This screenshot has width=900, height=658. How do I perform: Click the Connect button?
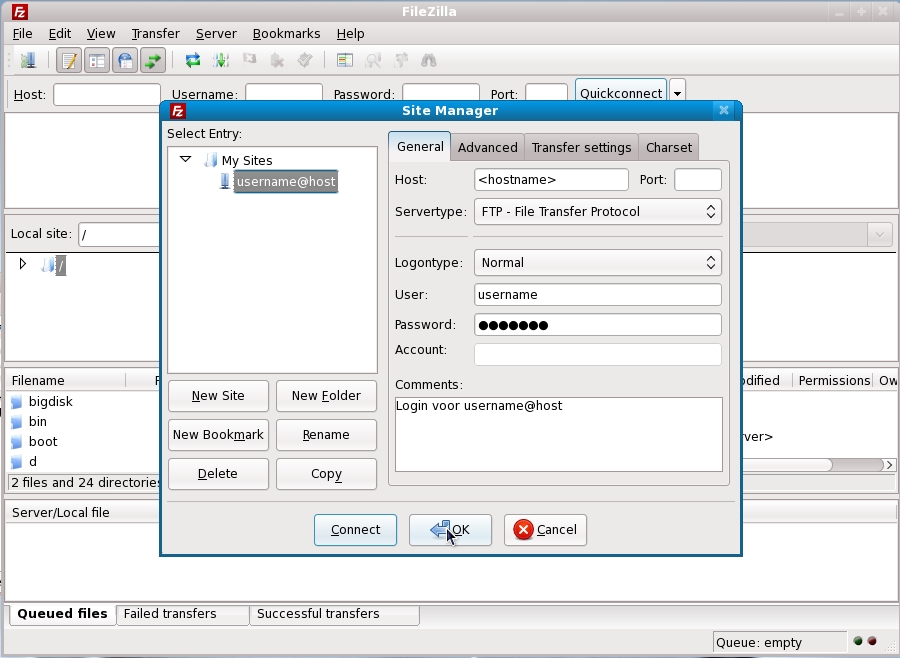coord(355,530)
